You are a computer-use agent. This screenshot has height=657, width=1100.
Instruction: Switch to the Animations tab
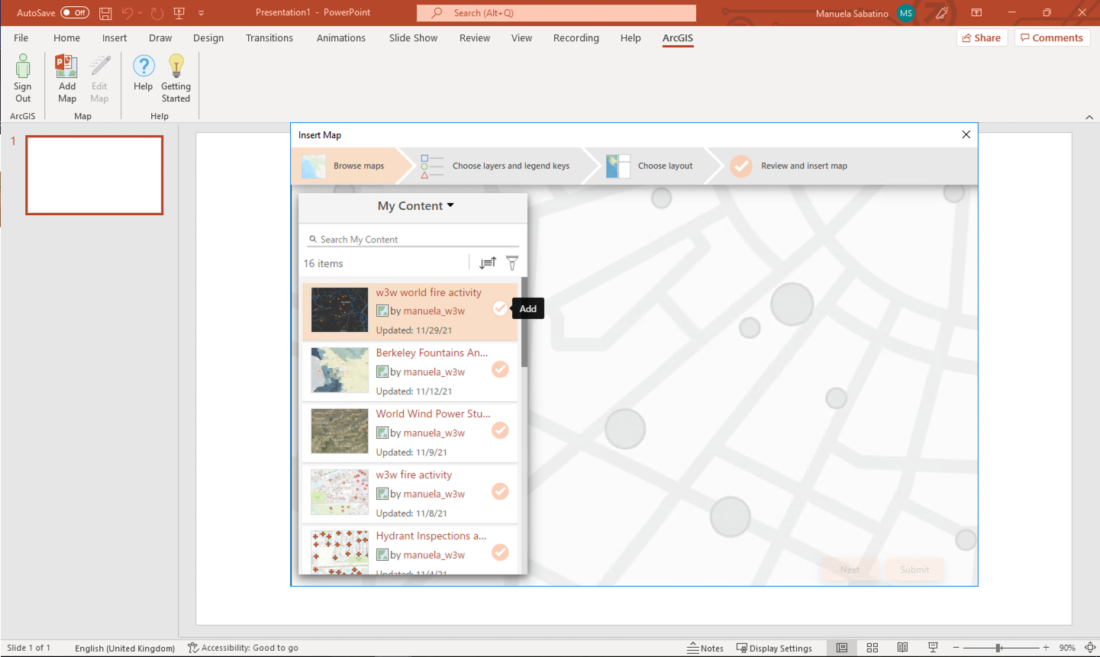pos(341,38)
